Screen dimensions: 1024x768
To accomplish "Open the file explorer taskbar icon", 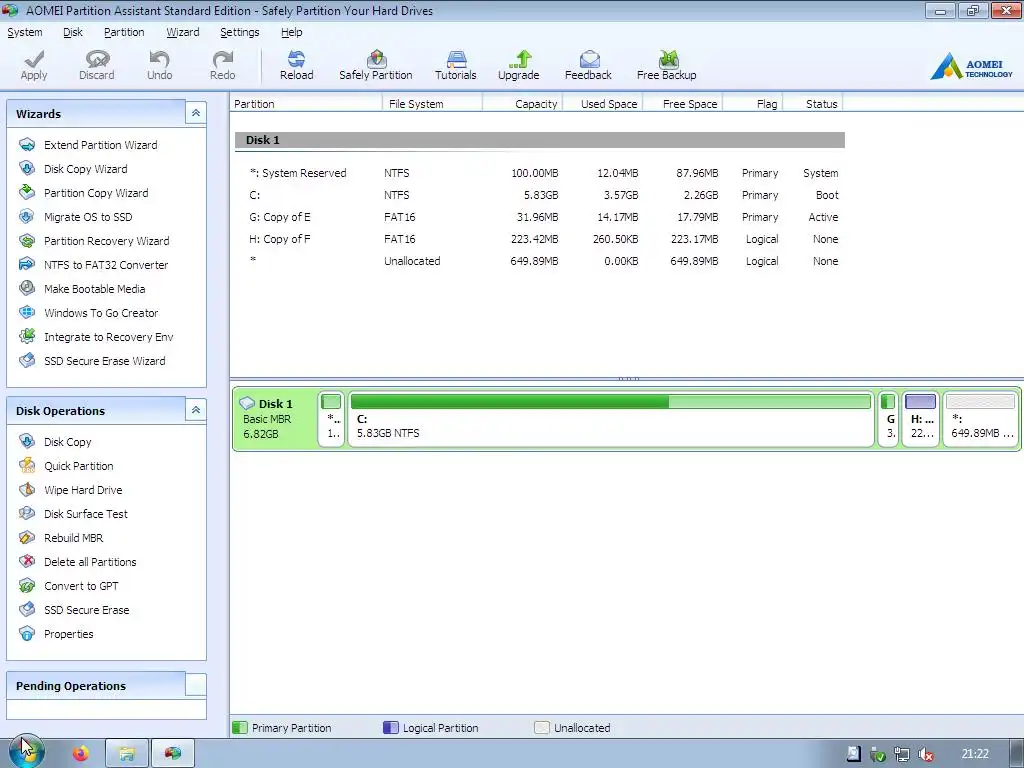I will click(x=127, y=754).
